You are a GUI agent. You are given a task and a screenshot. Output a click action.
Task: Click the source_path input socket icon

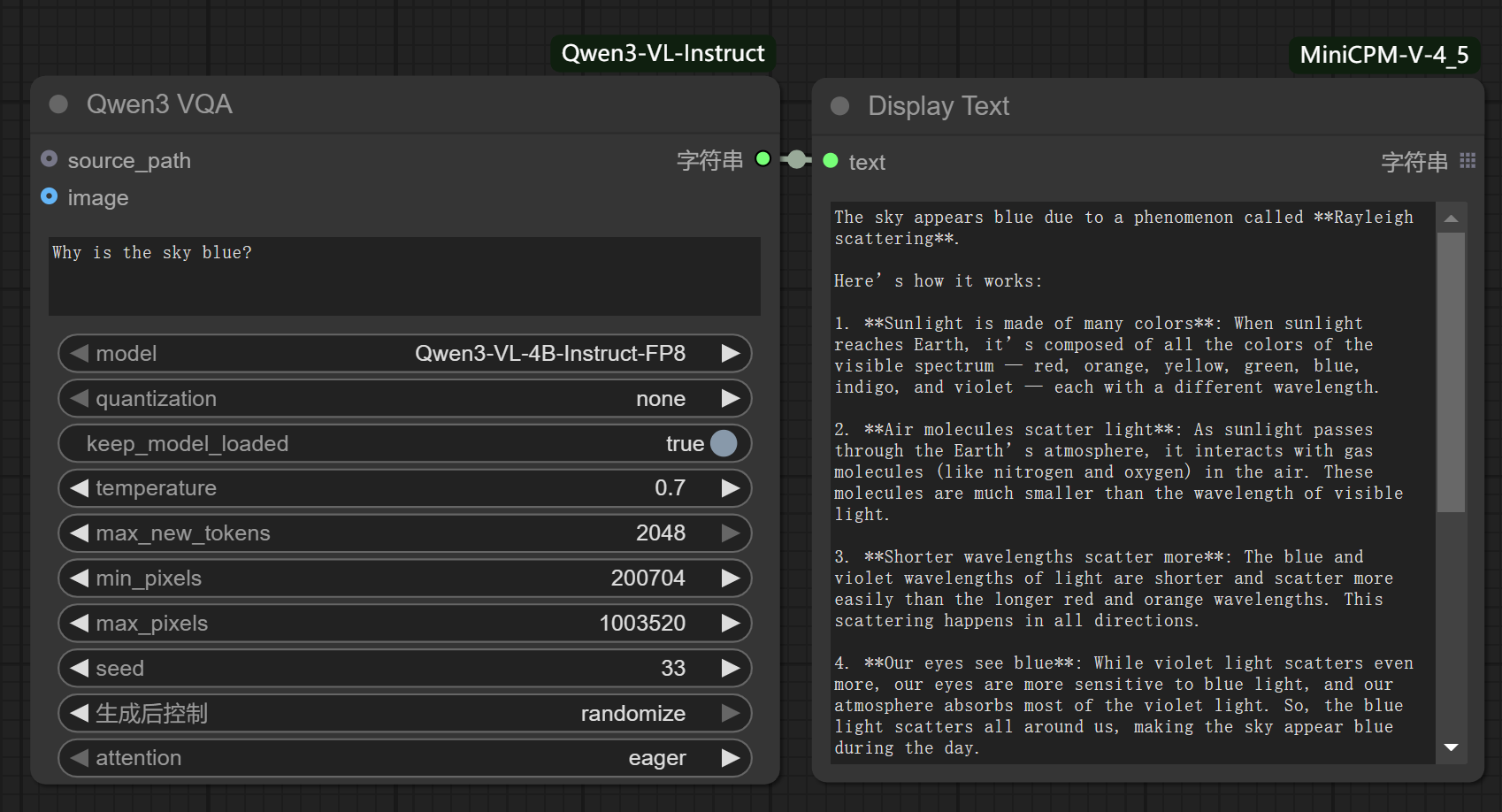[x=50, y=158]
